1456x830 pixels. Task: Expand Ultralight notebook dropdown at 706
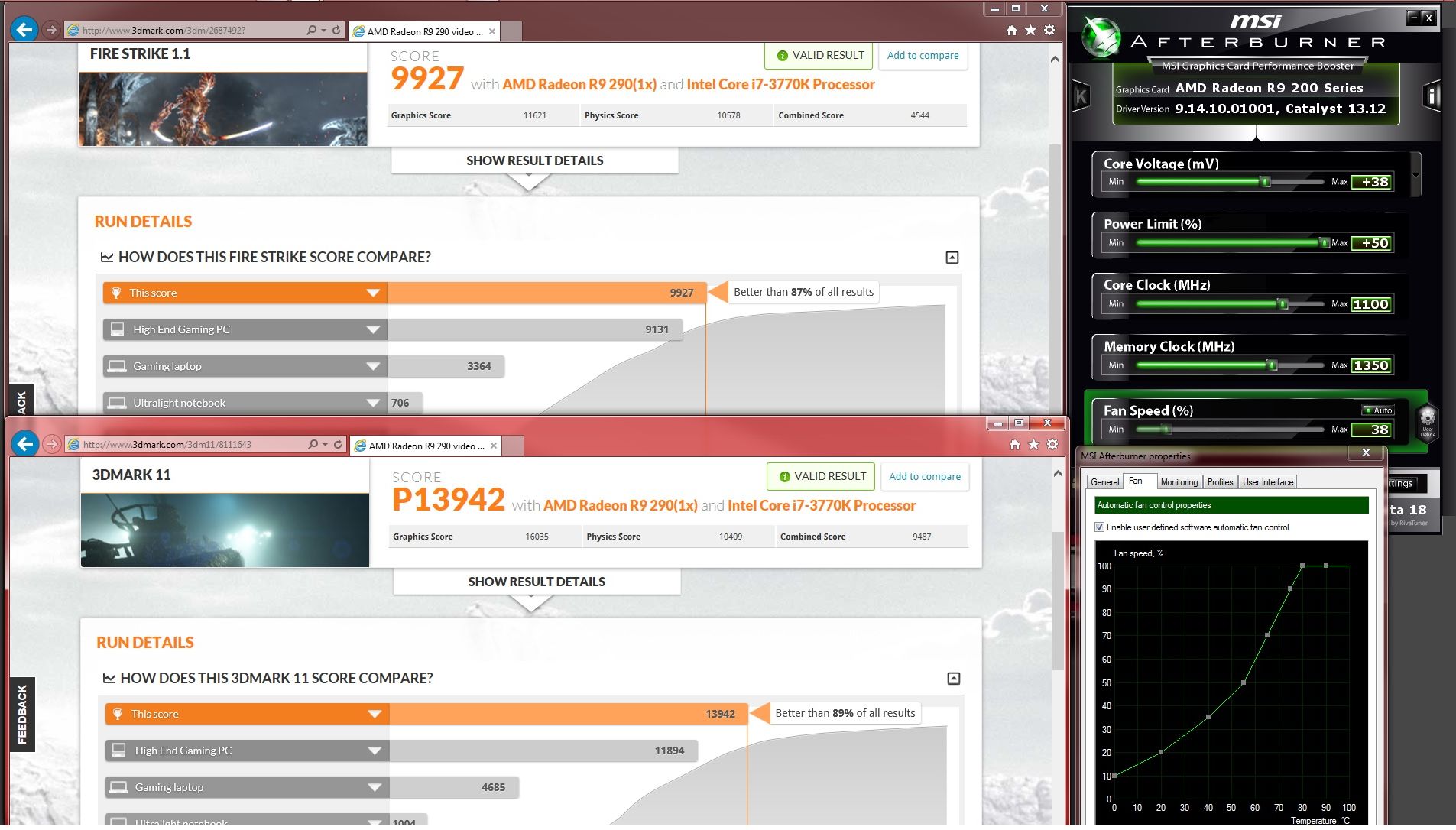[x=373, y=403]
